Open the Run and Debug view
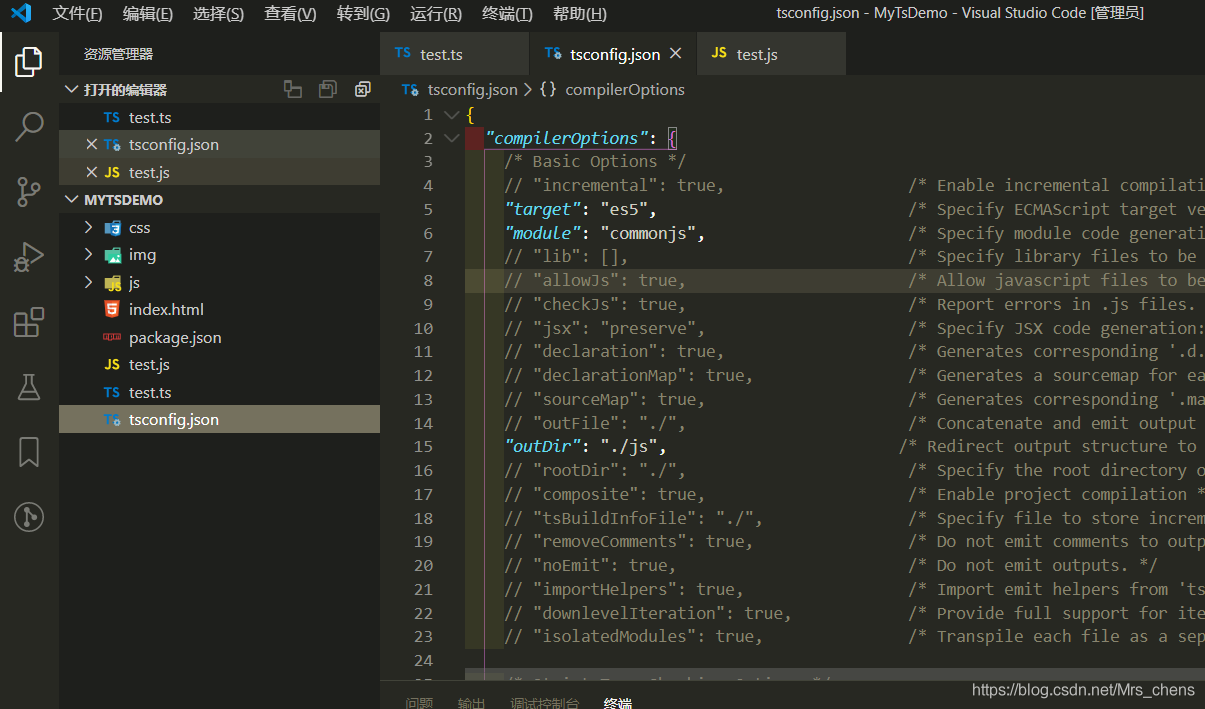Viewport: 1205px width, 709px height. coord(29,257)
